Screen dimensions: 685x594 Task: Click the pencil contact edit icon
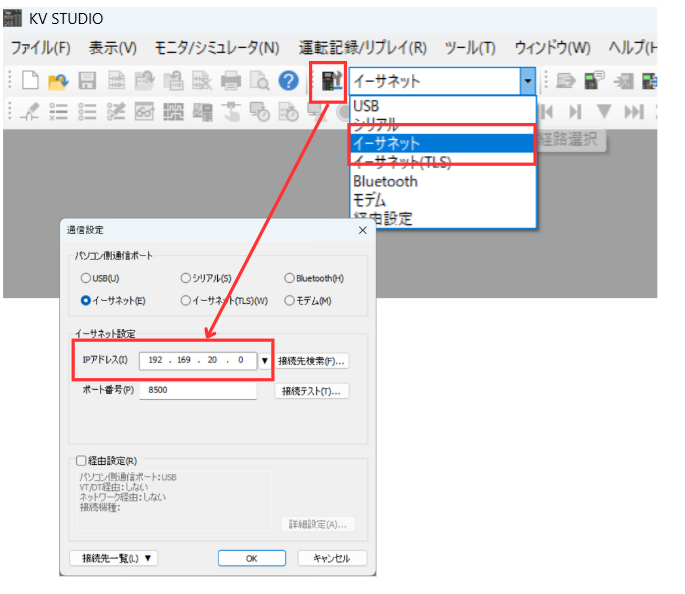coord(30,112)
